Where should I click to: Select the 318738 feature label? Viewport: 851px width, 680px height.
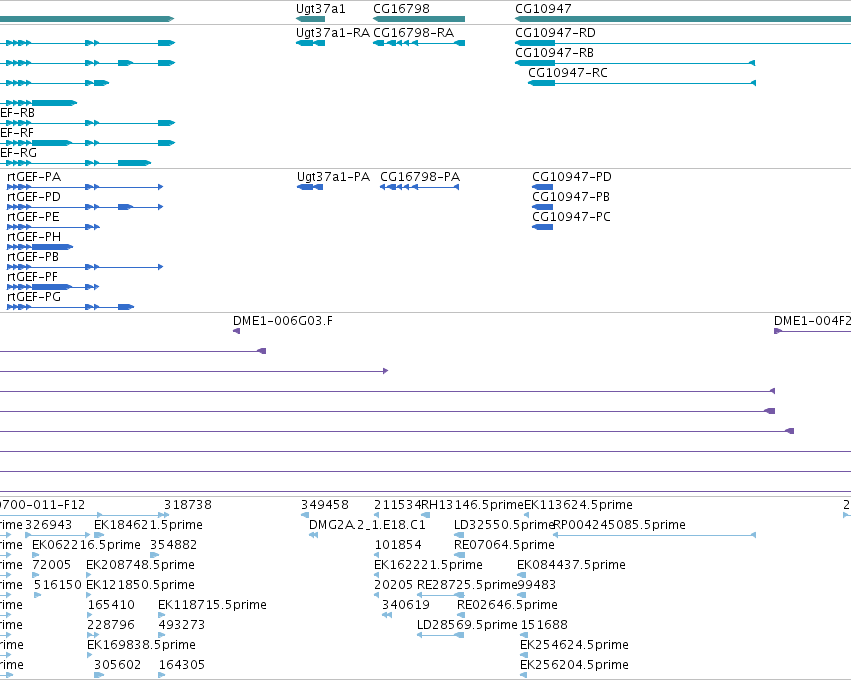[x=188, y=505]
